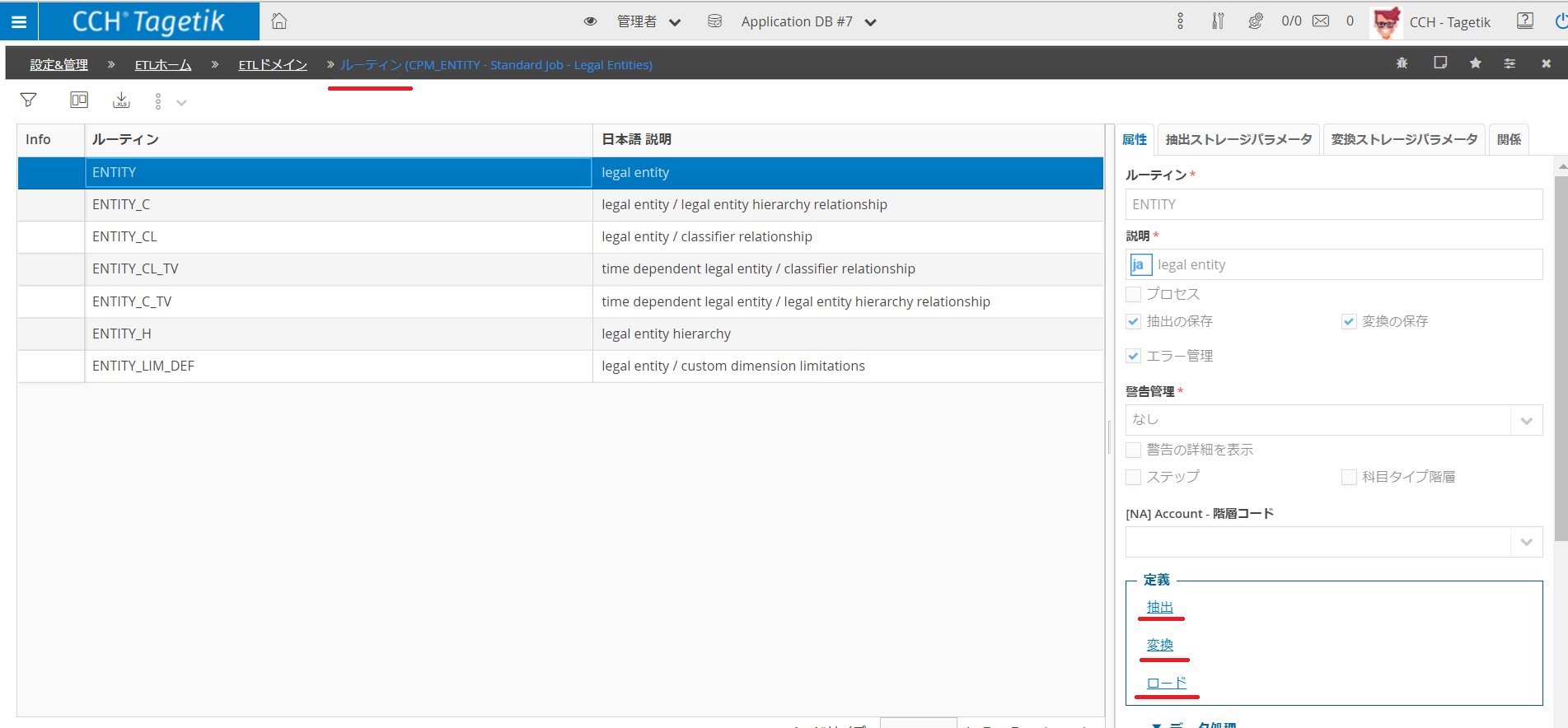1568x728 pixels.
Task: Click the filter funnel icon
Action: point(29,100)
